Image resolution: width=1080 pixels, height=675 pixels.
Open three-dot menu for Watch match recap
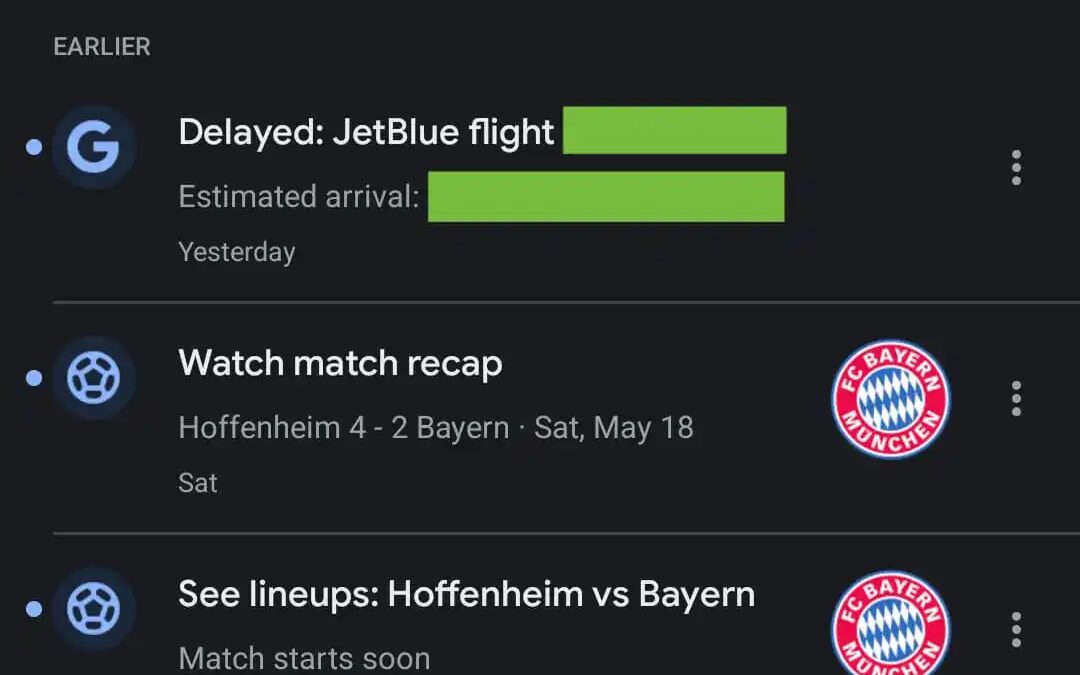click(x=1016, y=398)
